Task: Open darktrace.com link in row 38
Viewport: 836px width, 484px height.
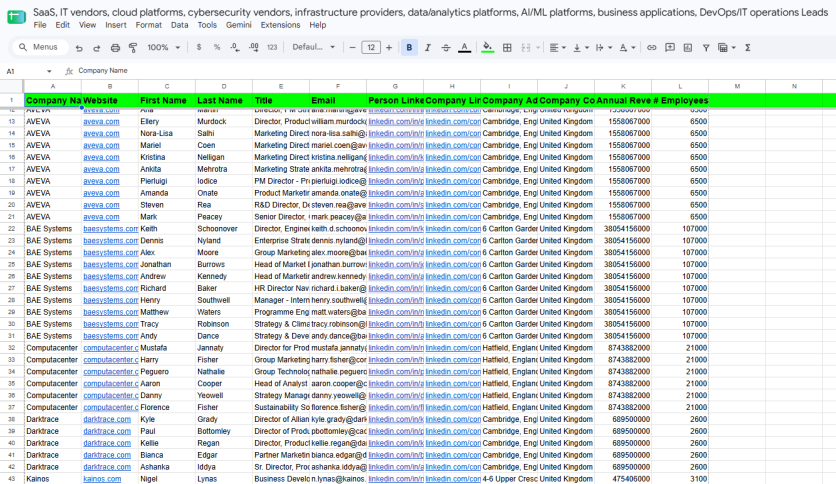Action: coord(107,420)
